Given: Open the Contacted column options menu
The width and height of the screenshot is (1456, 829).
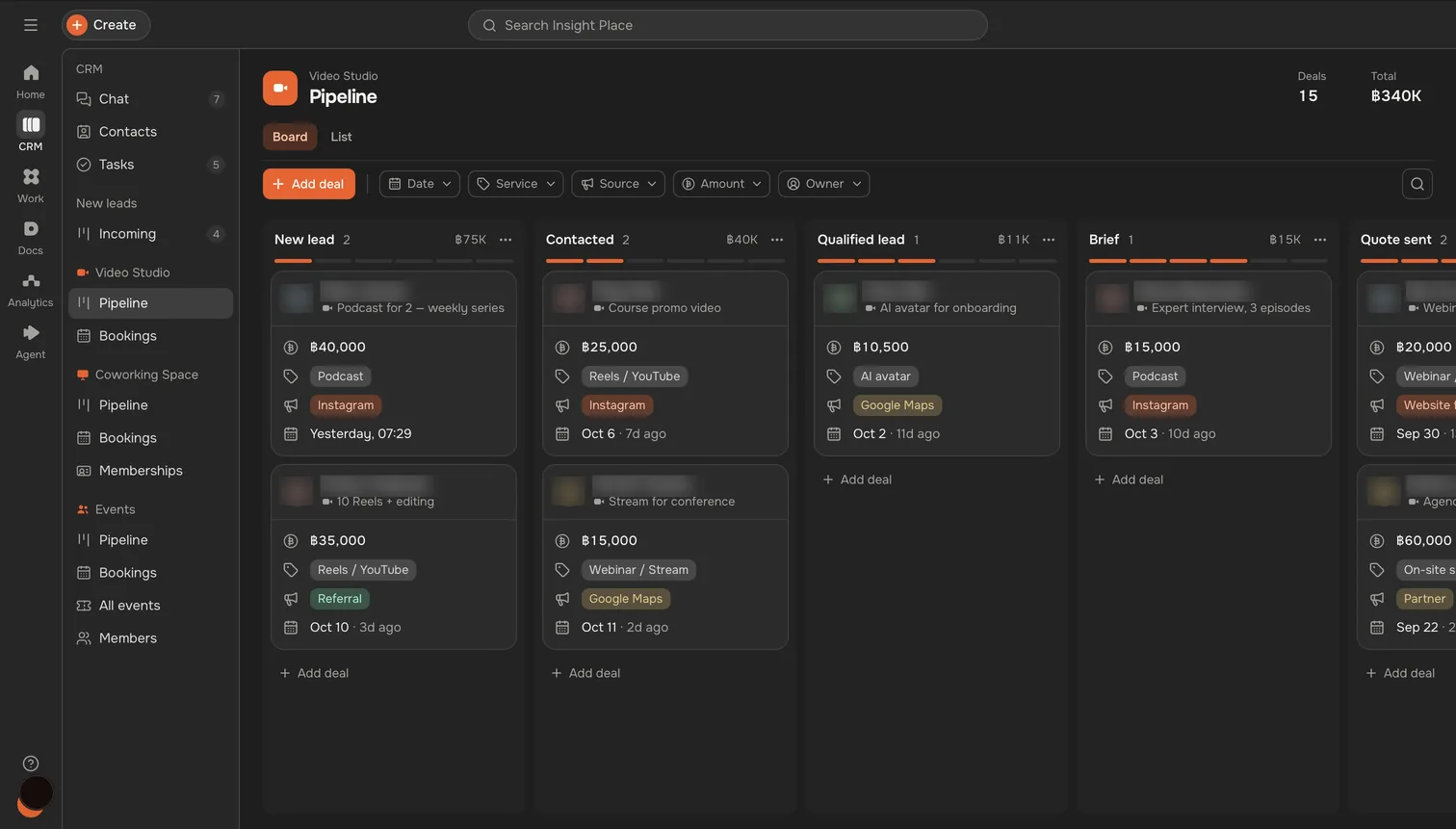Looking at the screenshot, I should (x=777, y=240).
